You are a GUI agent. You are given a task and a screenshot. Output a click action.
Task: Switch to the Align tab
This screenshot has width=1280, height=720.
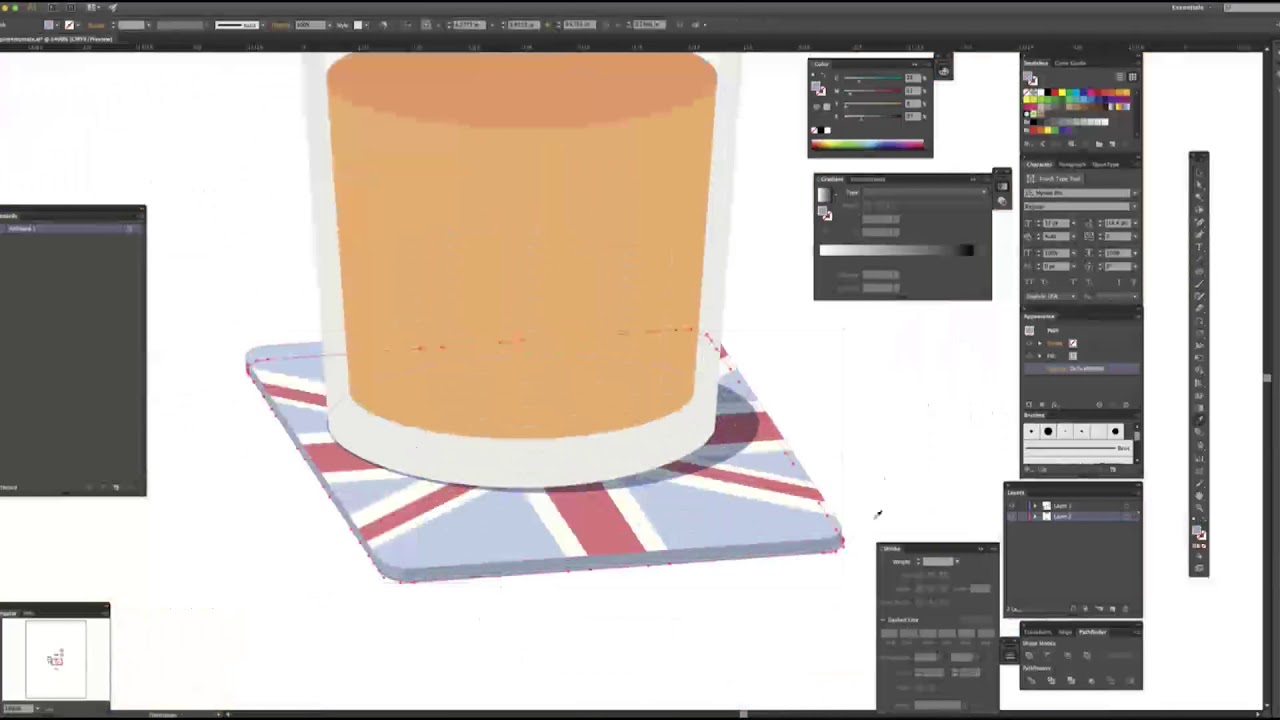pyautogui.click(x=1066, y=632)
